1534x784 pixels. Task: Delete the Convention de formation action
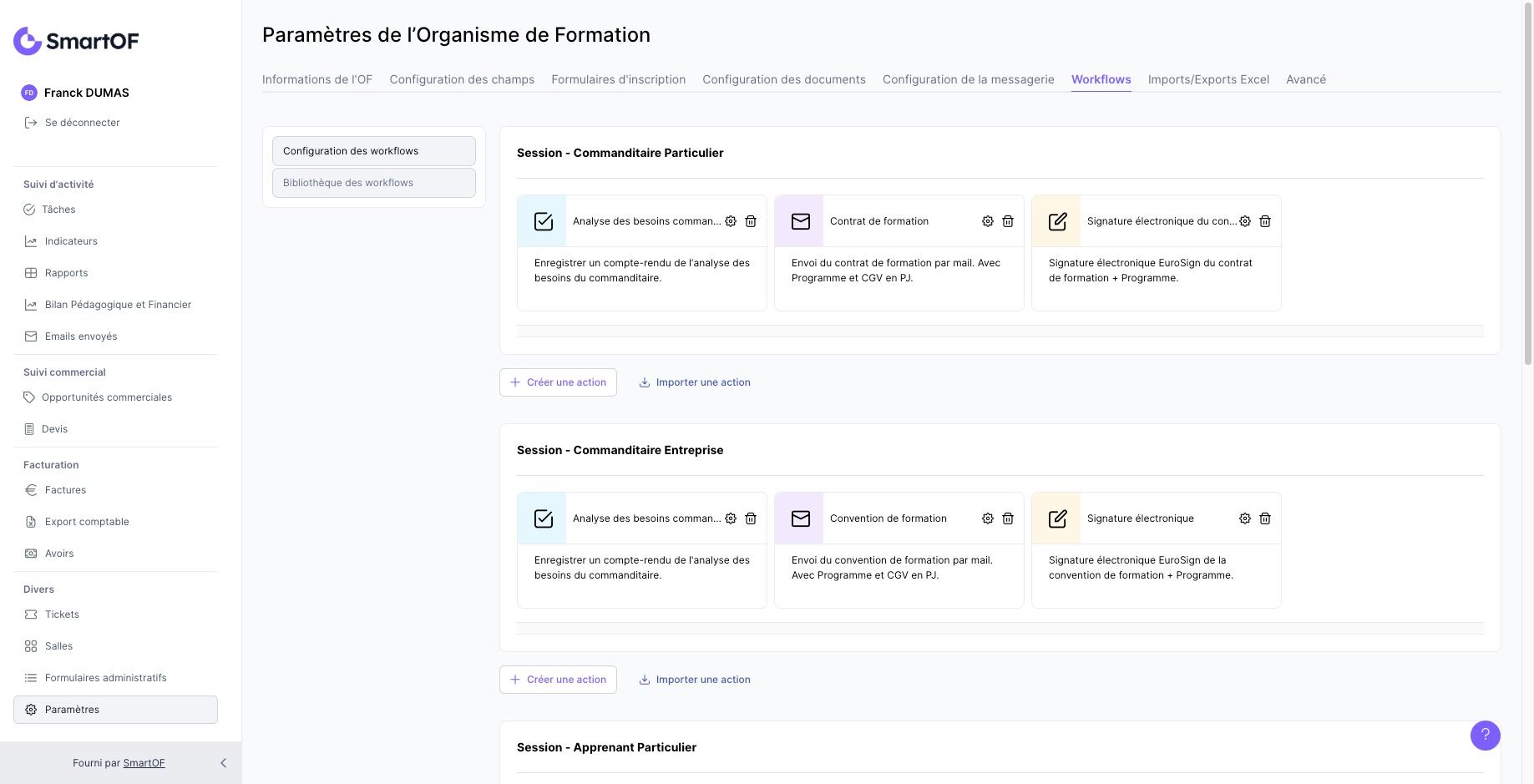(x=1008, y=518)
